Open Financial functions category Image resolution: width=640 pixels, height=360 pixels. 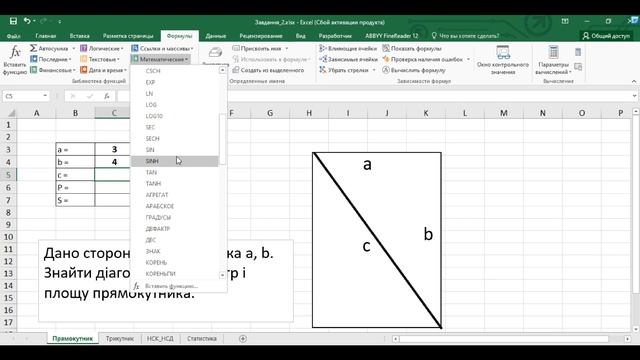tap(53, 70)
